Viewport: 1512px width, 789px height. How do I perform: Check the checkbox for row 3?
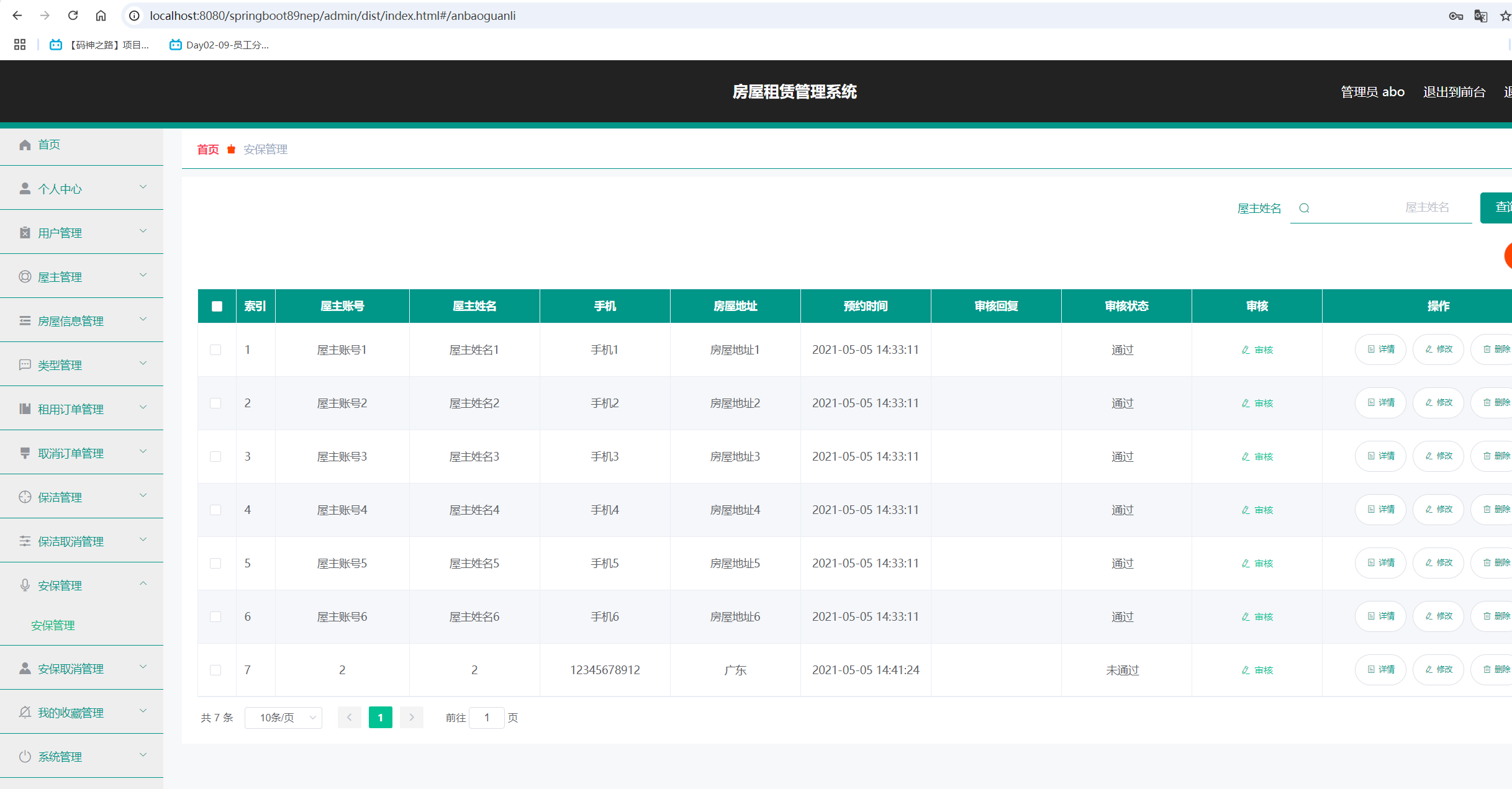tap(215, 457)
